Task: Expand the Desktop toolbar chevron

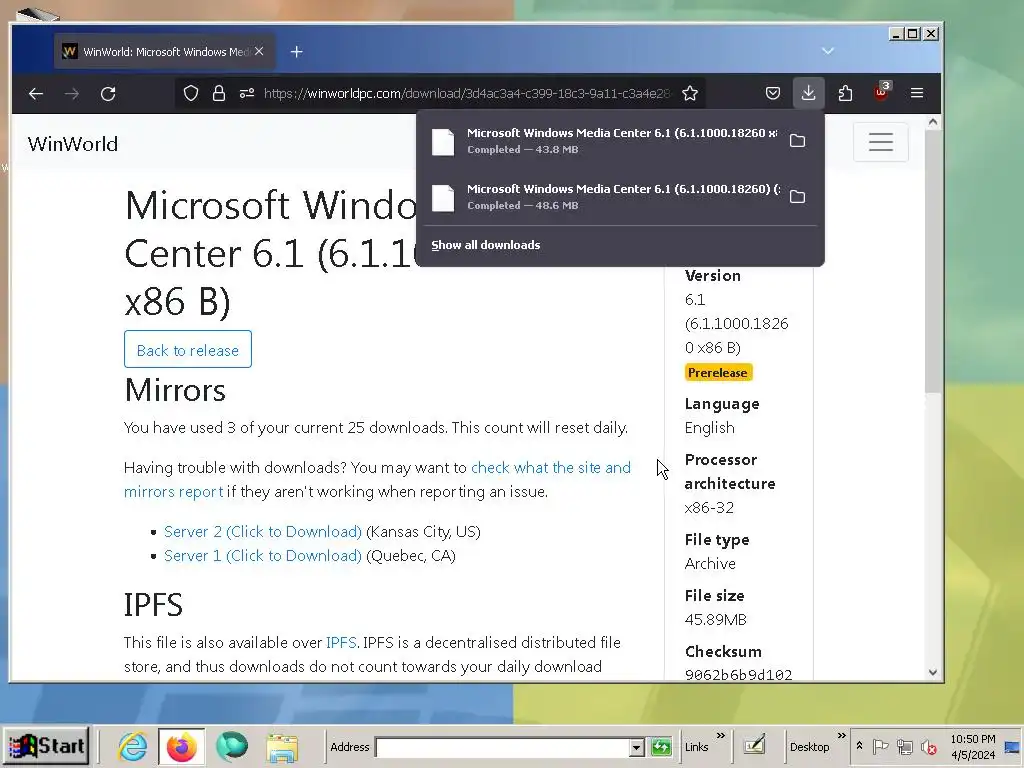Action: pos(841,736)
